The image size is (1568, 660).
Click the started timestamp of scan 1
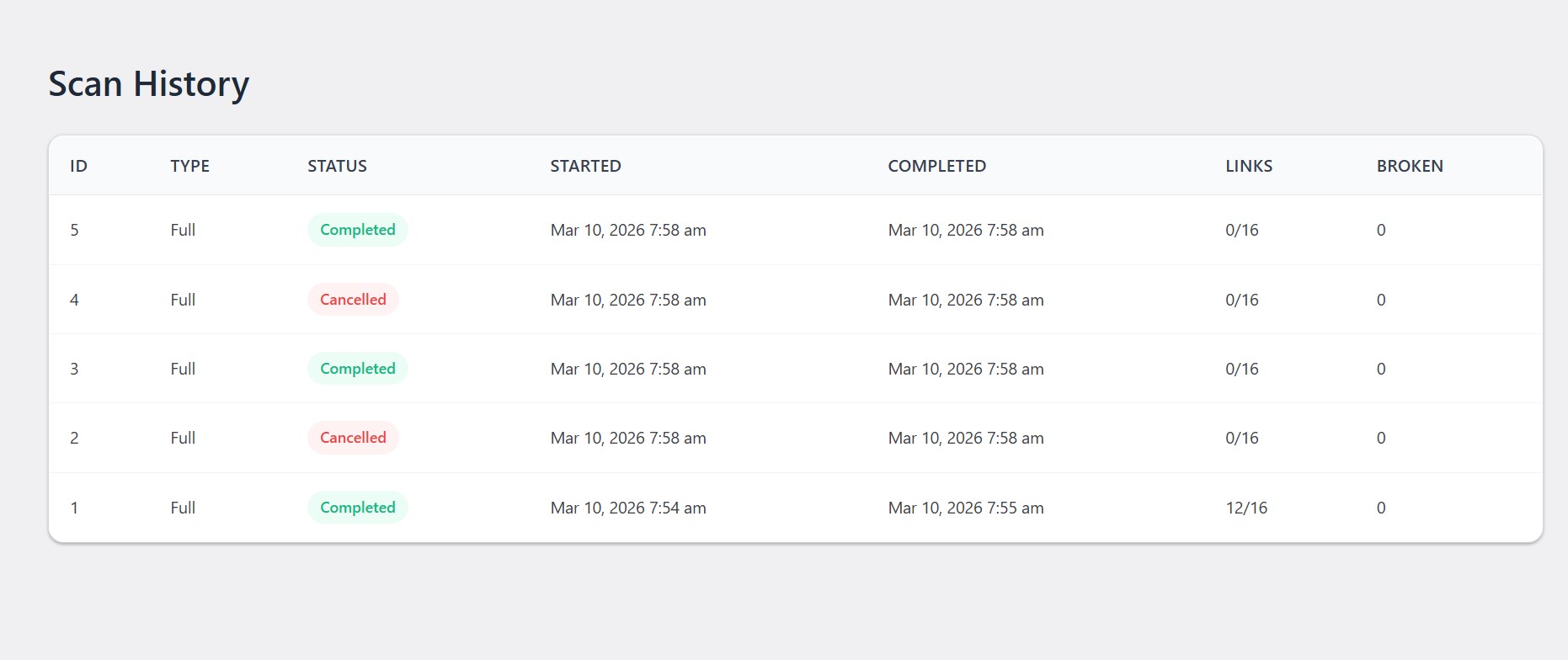point(628,507)
